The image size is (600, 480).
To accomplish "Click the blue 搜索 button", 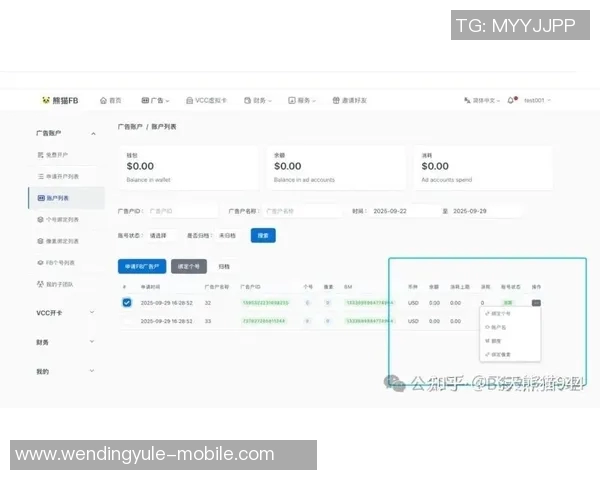I will [x=263, y=235].
